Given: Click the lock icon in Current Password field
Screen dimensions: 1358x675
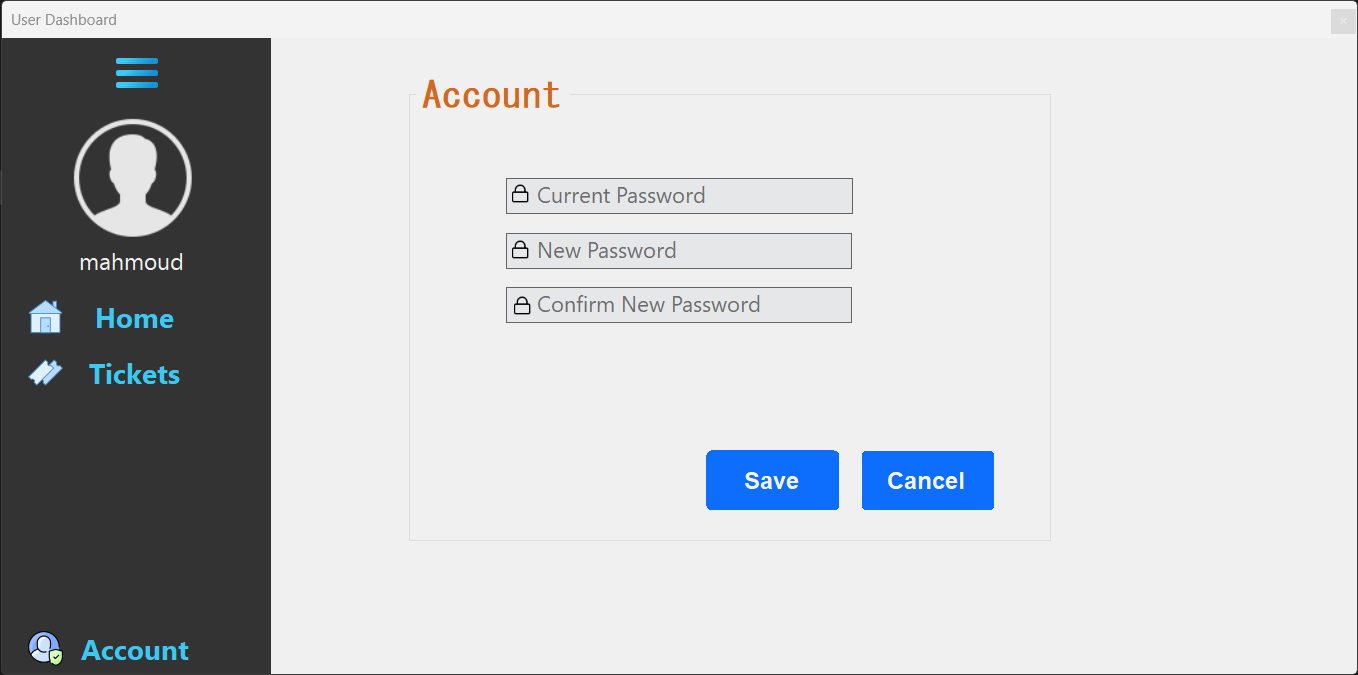Looking at the screenshot, I should tap(522, 195).
